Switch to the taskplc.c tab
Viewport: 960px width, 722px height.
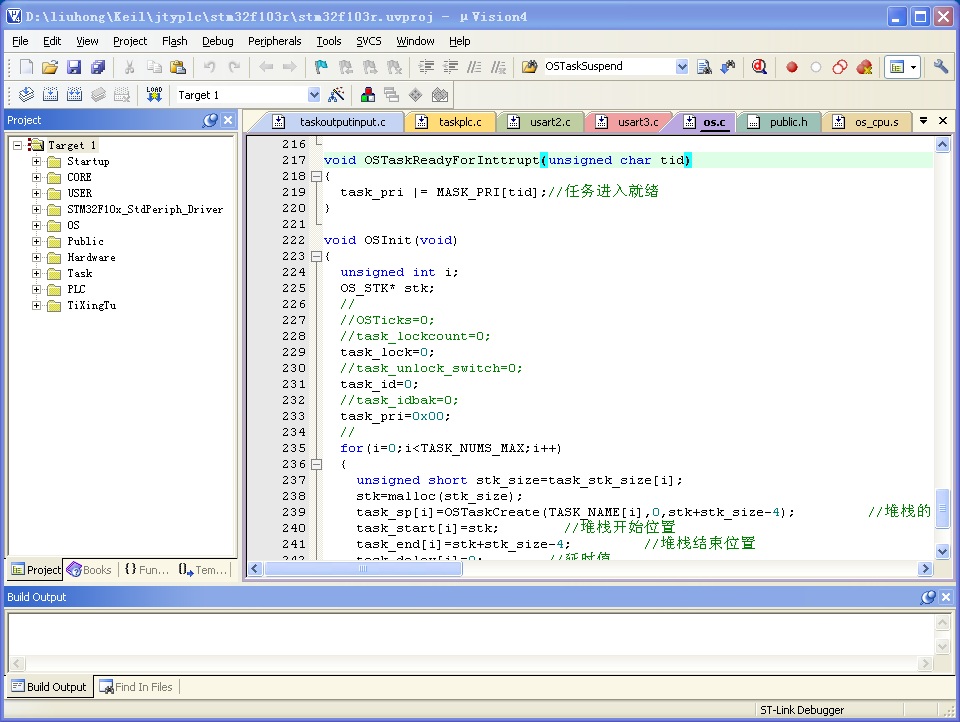pos(452,122)
